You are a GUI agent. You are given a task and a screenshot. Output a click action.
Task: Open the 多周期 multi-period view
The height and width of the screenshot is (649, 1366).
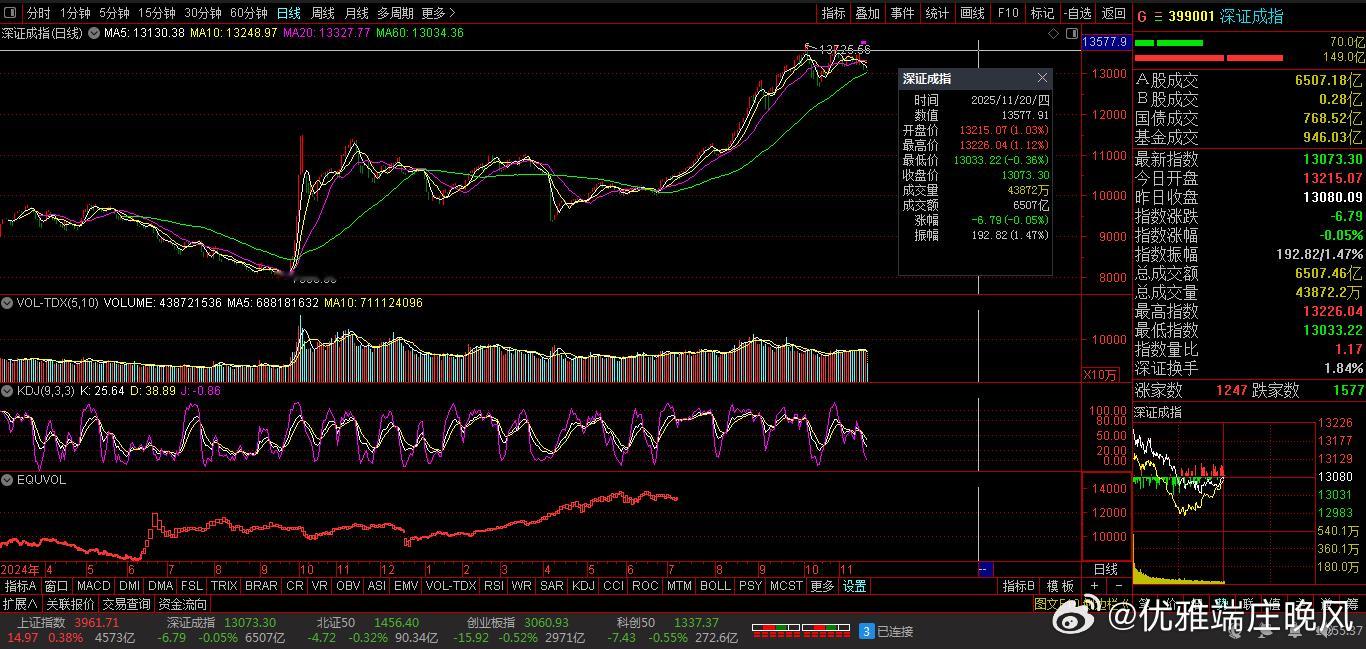[395, 13]
